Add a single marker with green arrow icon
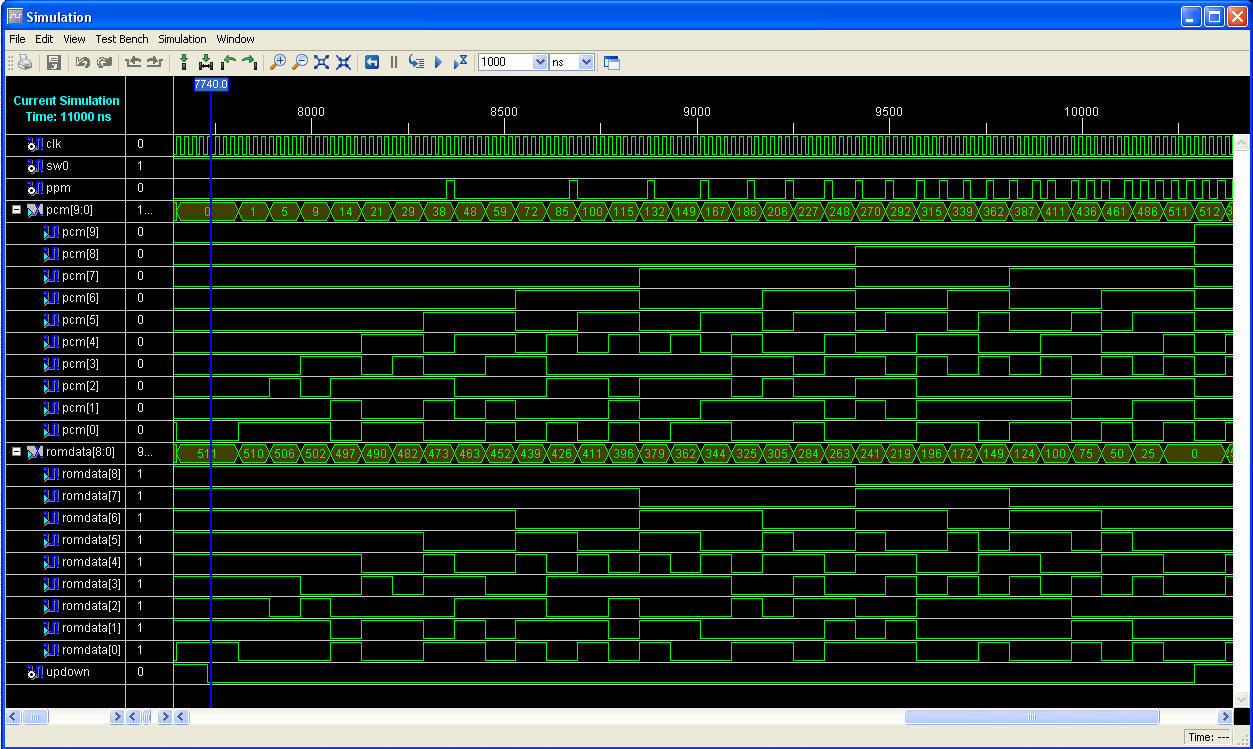Screen dimensions: 1253x749 [x=184, y=62]
